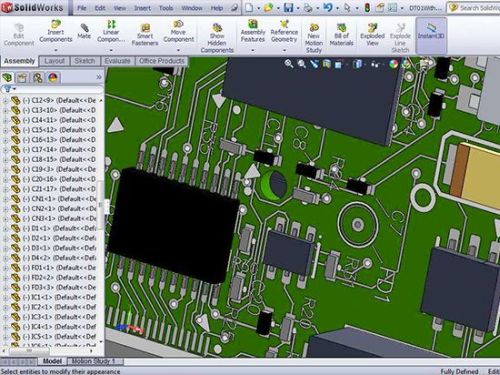This screenshot has height=375, width=500.
Task: Open the Tools menu
Action: coord(166,8)
